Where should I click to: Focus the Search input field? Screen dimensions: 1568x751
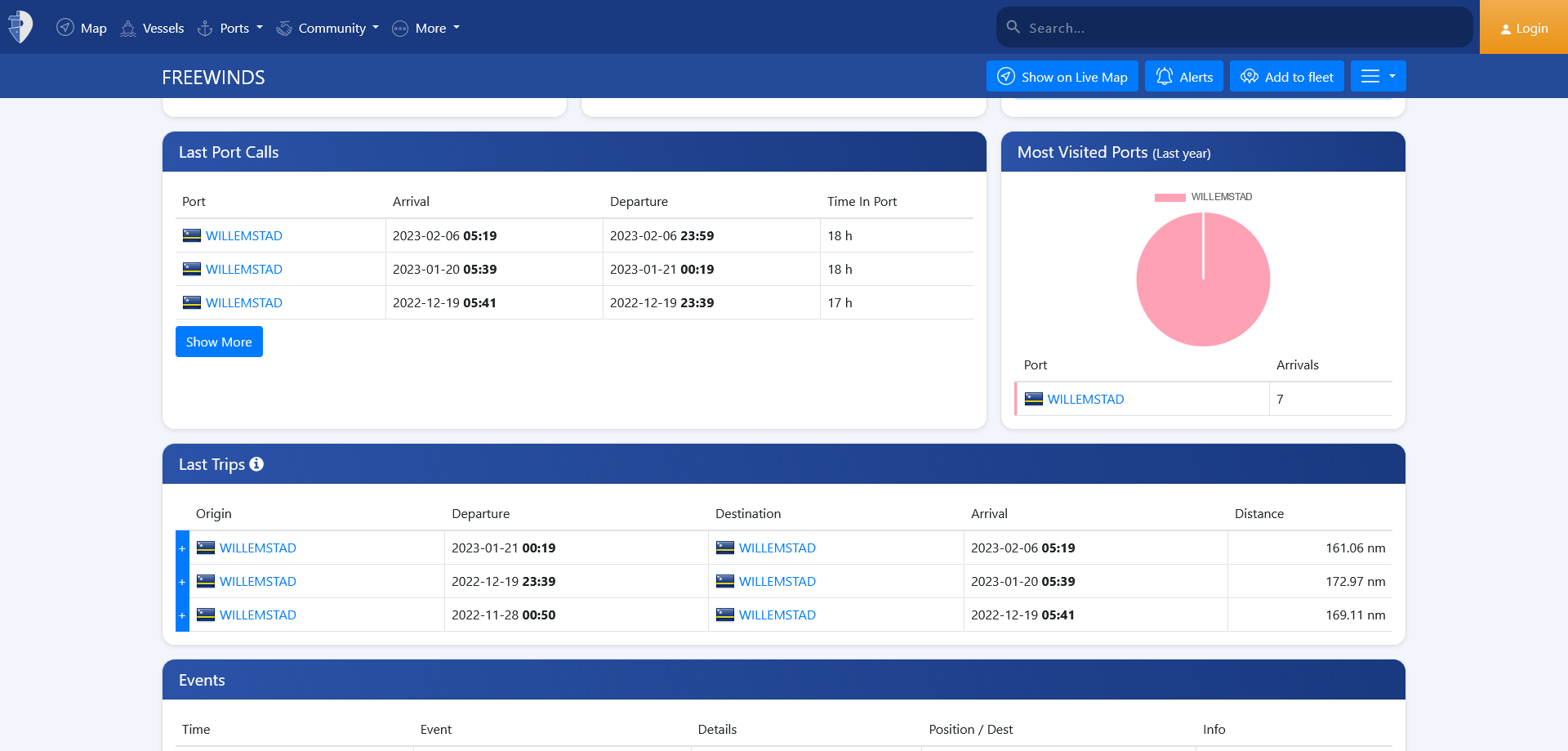tap(1241, 28)
